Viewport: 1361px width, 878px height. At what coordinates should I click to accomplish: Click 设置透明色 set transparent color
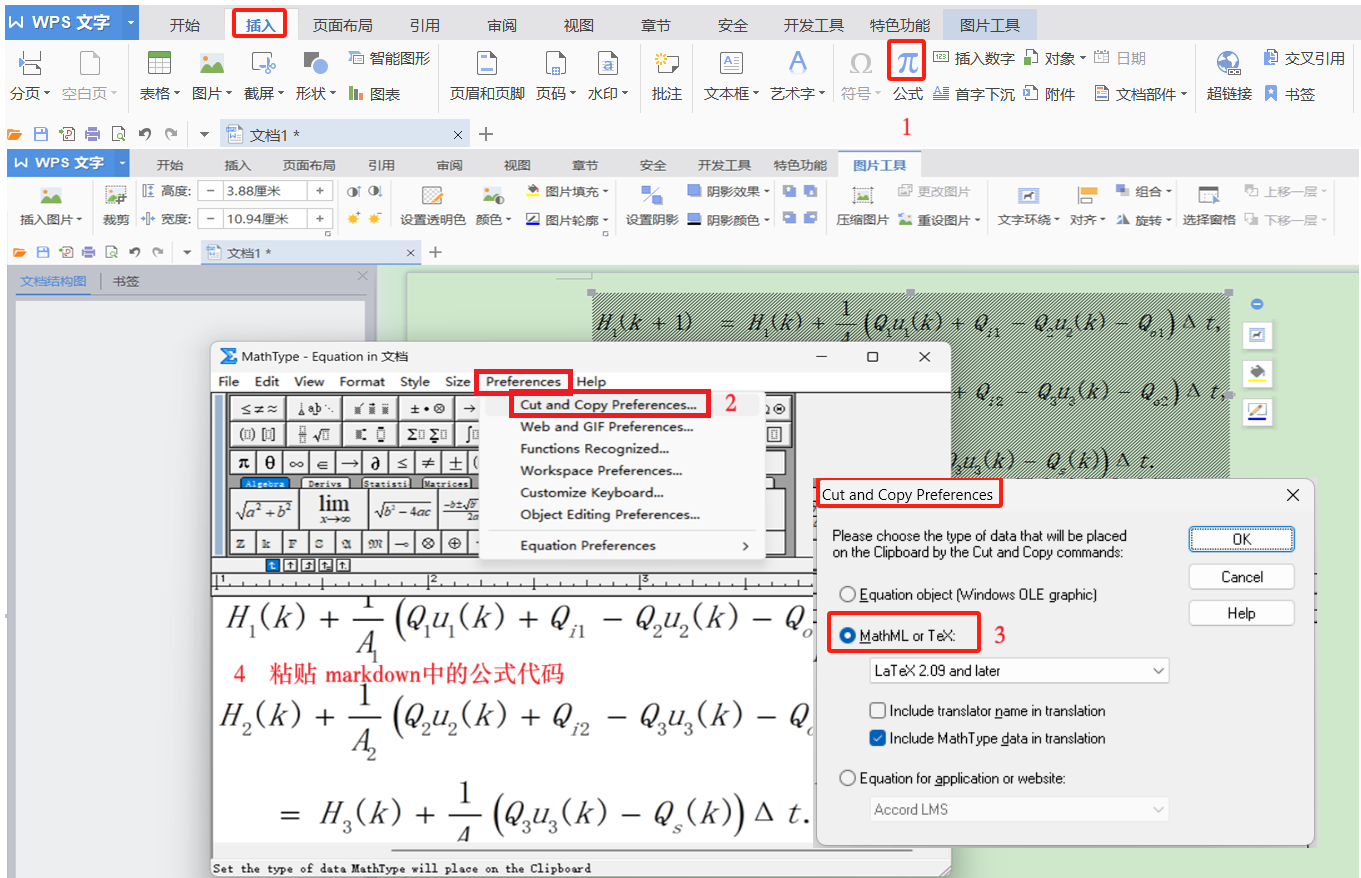click(x=433, y=205)
